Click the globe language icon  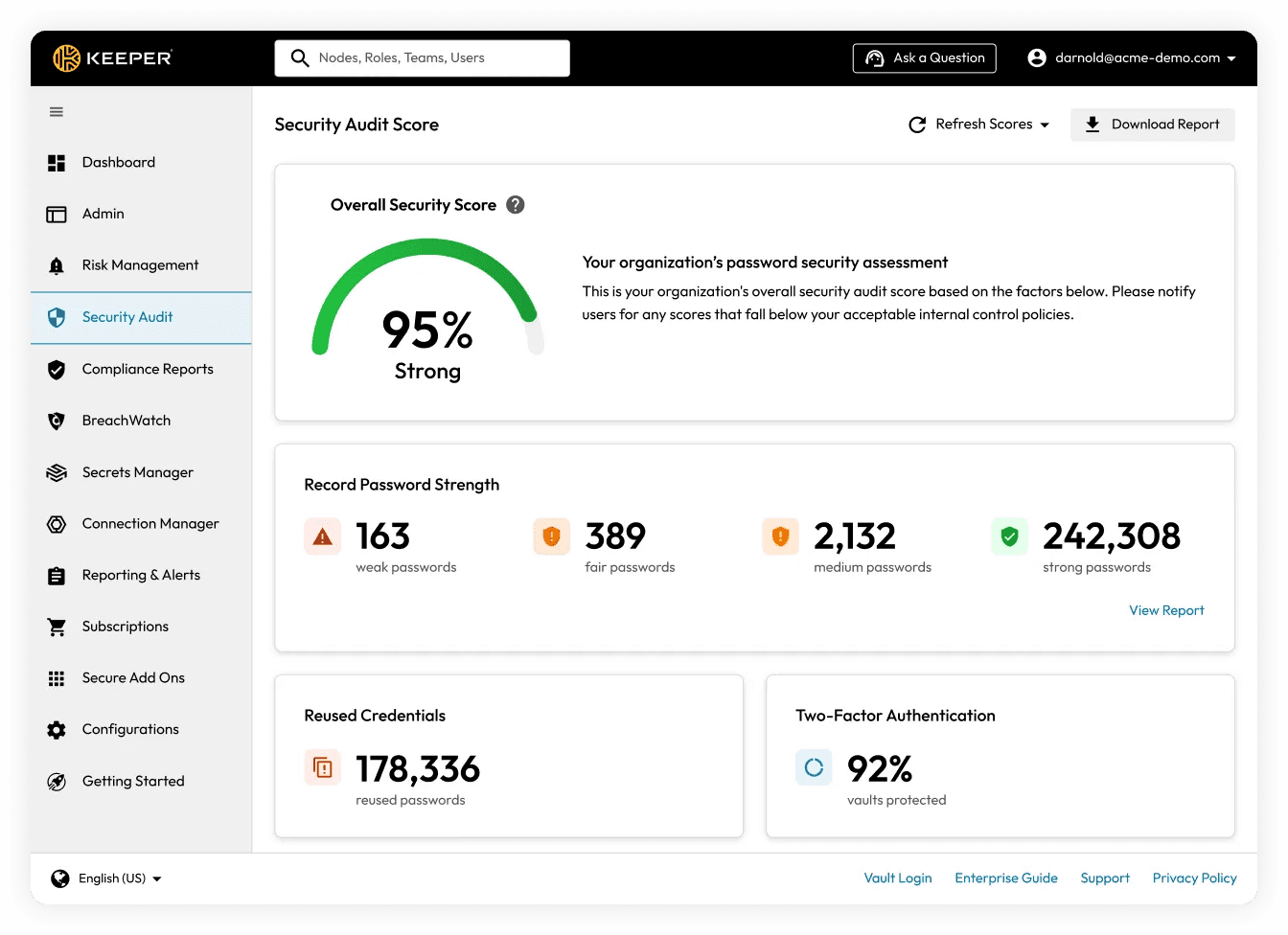tap(60, 879)
